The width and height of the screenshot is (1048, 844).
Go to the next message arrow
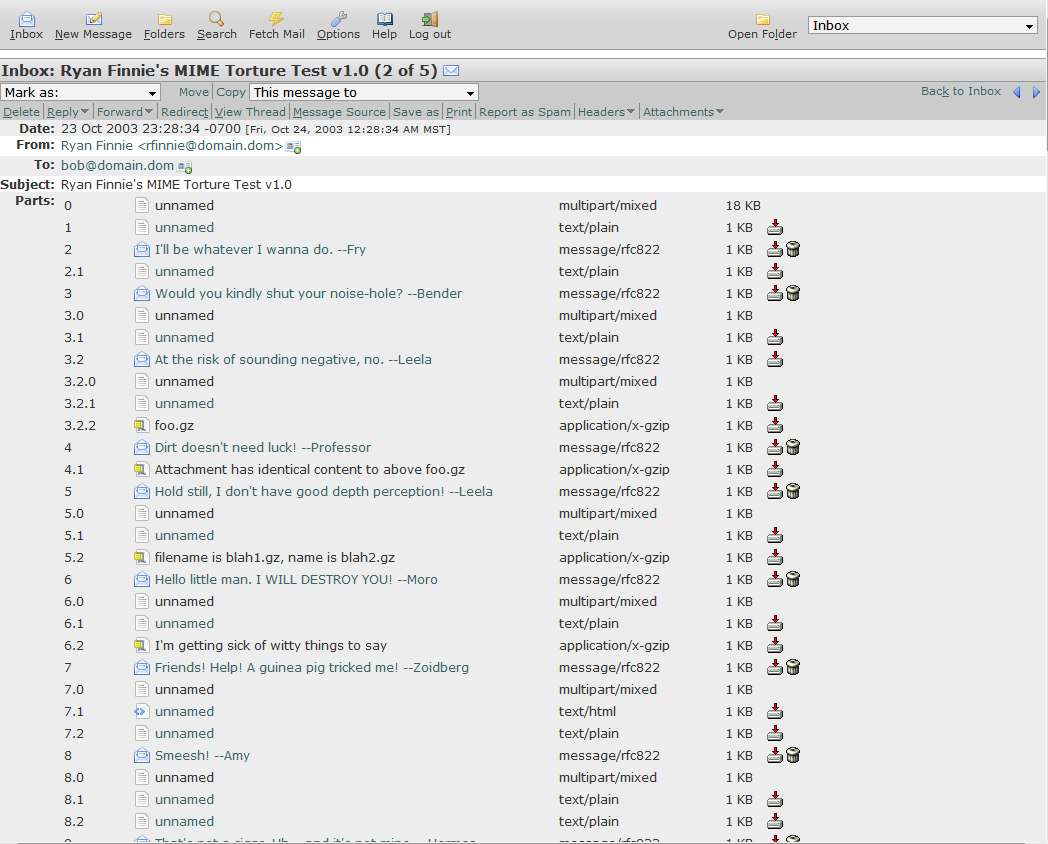click(1036, 92)
